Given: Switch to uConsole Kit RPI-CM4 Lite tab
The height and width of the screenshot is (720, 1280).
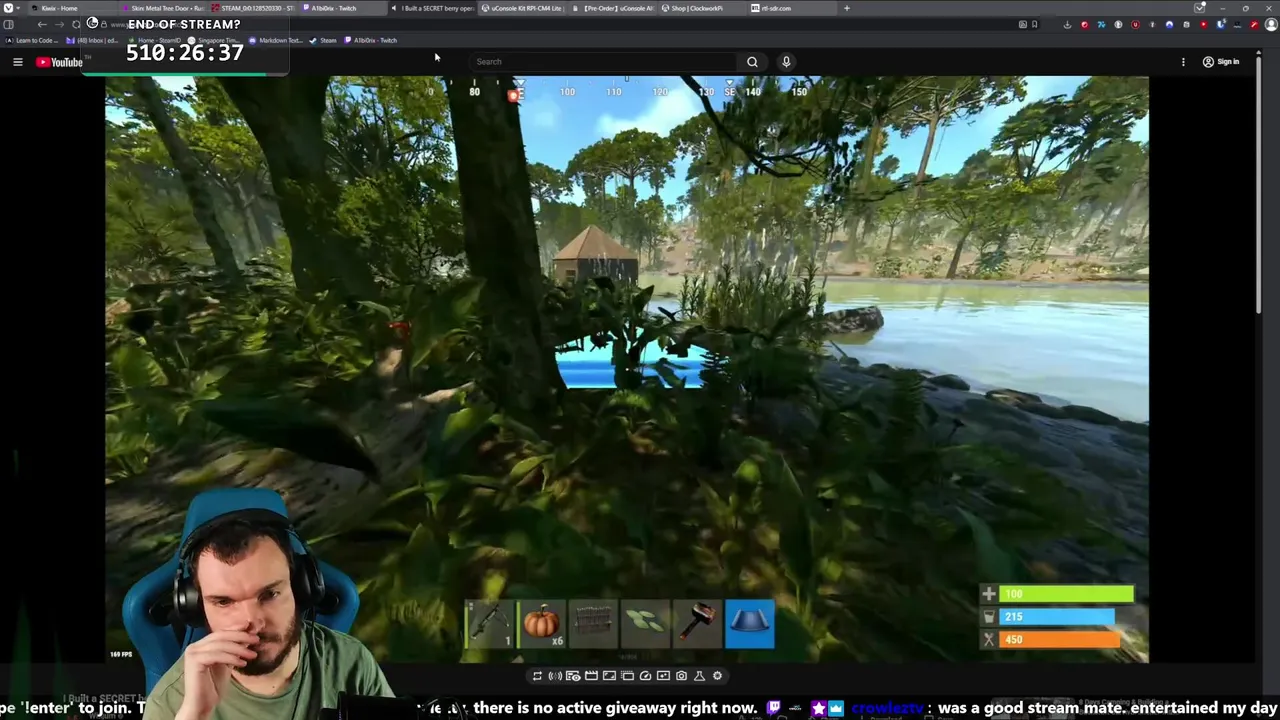Looking at the screenshot, I should pos(523,8).
